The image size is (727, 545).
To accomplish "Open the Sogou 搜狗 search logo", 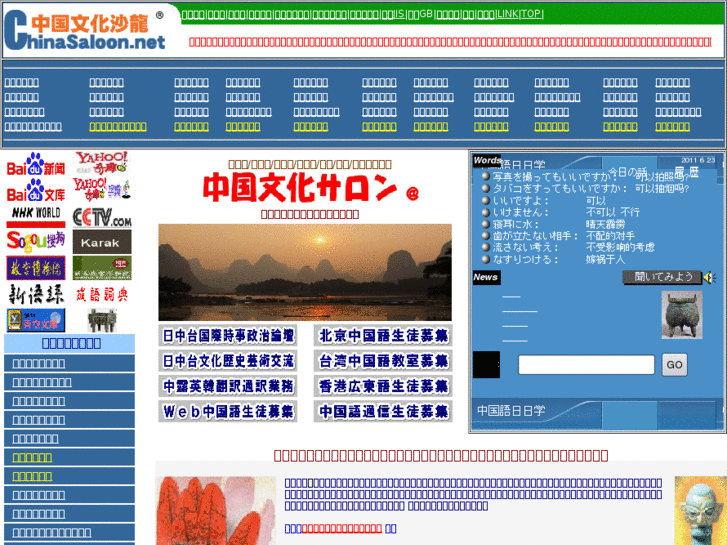I will click(36, 241).
